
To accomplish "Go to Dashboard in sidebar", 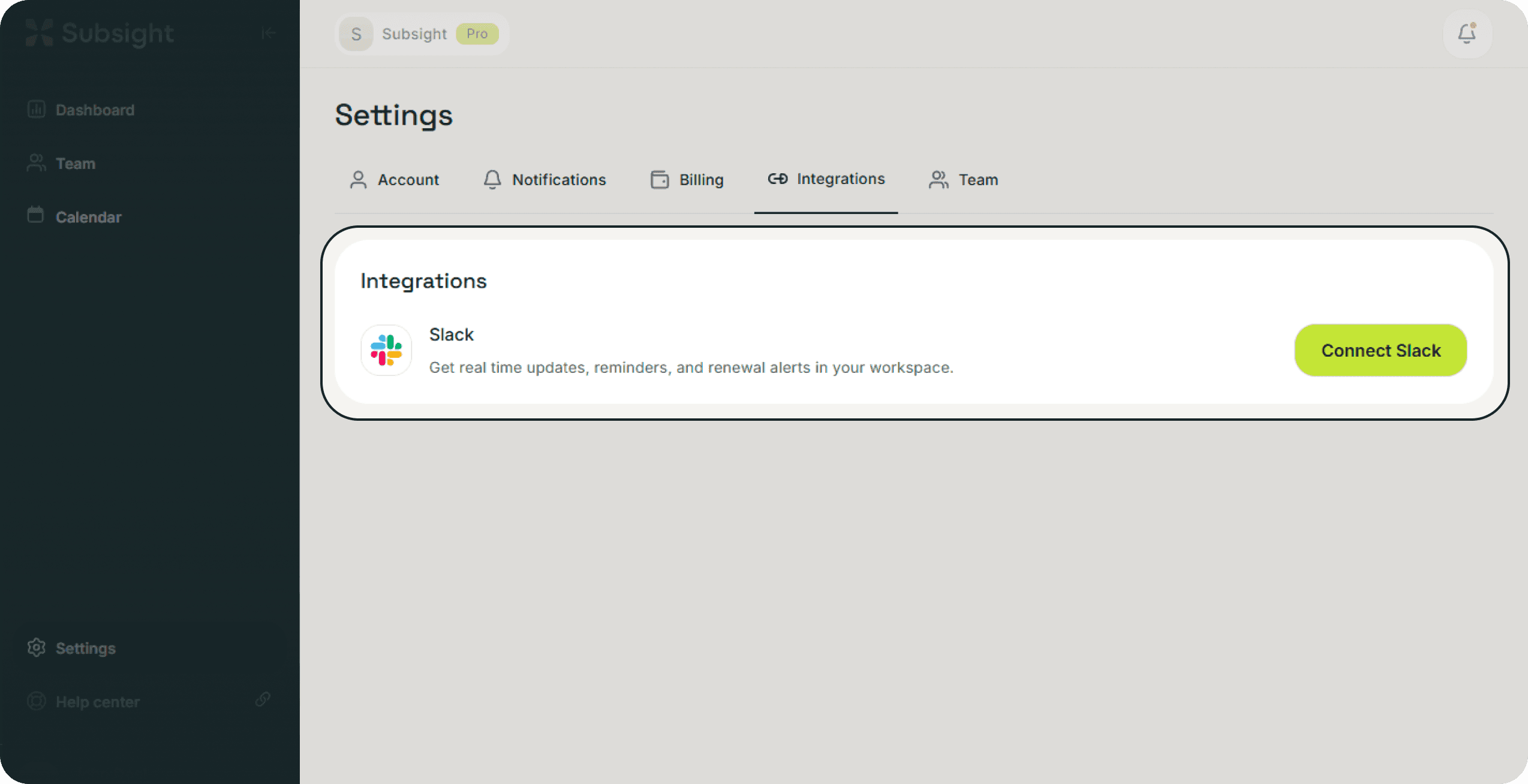I will point(81,110).
